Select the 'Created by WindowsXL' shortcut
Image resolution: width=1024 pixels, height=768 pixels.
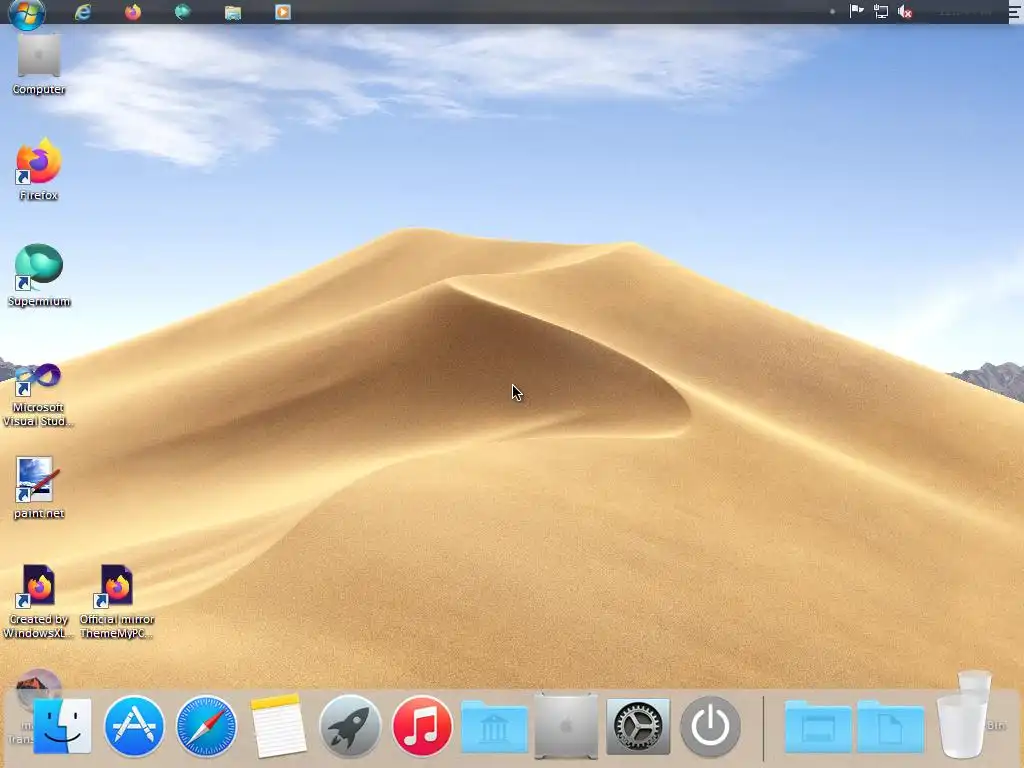tap(39, 601)
